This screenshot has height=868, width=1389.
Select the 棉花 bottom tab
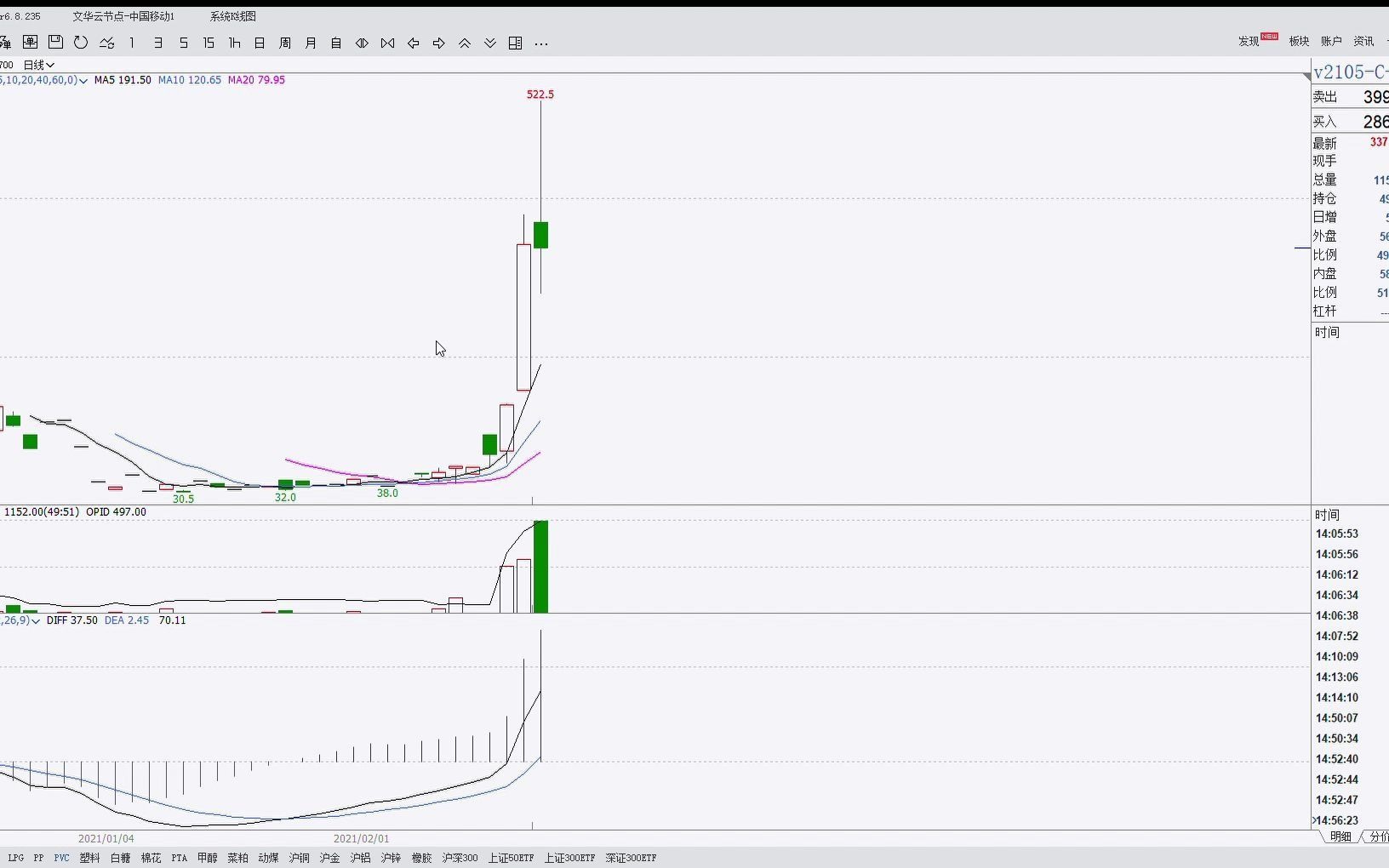151,858
